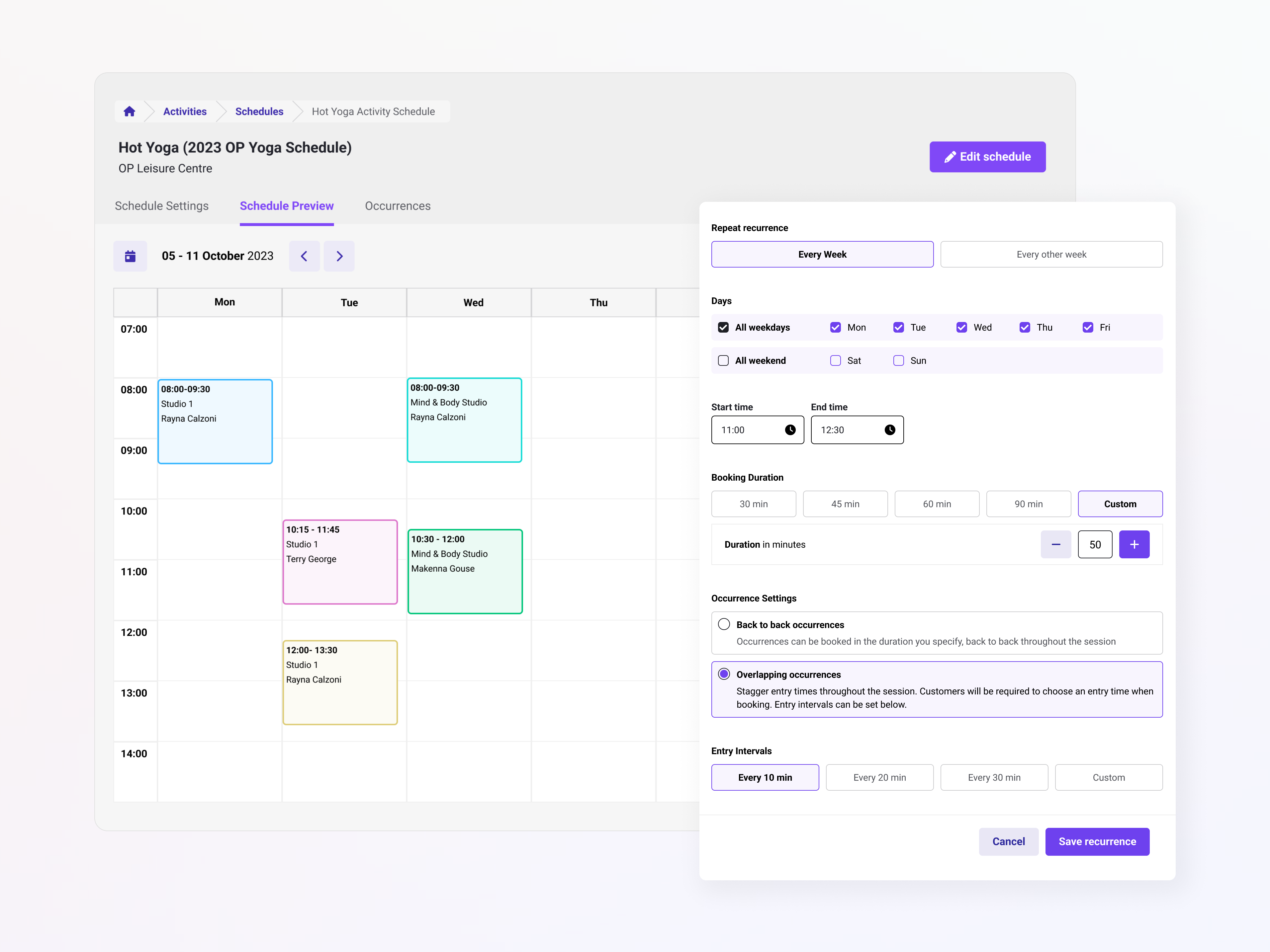Click the home breadcrumb icon

click(x=129, y=111)
